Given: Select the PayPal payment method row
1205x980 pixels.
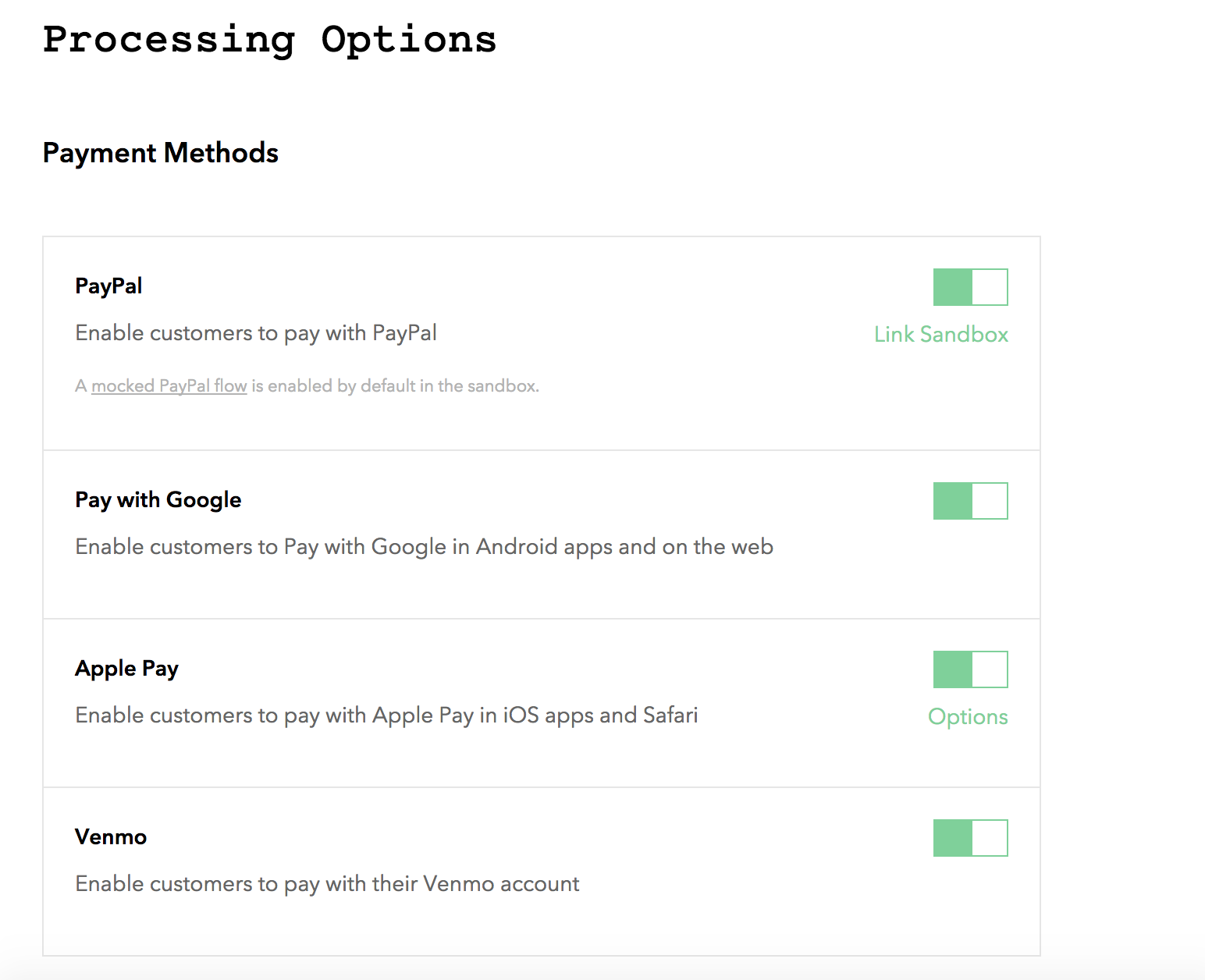Looking at the screenshot, I should (x=541, y=343).
